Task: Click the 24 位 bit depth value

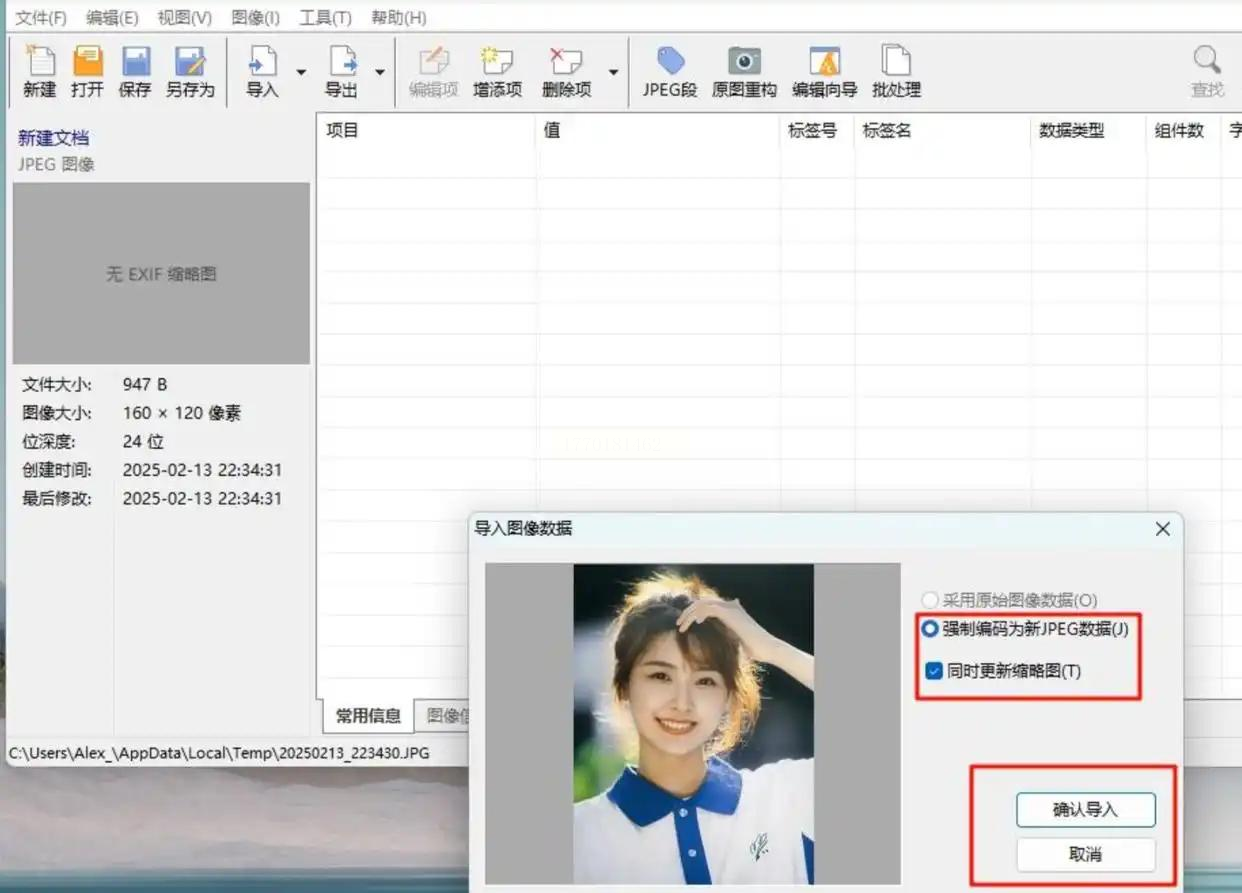Action: [x=143, y=441]
